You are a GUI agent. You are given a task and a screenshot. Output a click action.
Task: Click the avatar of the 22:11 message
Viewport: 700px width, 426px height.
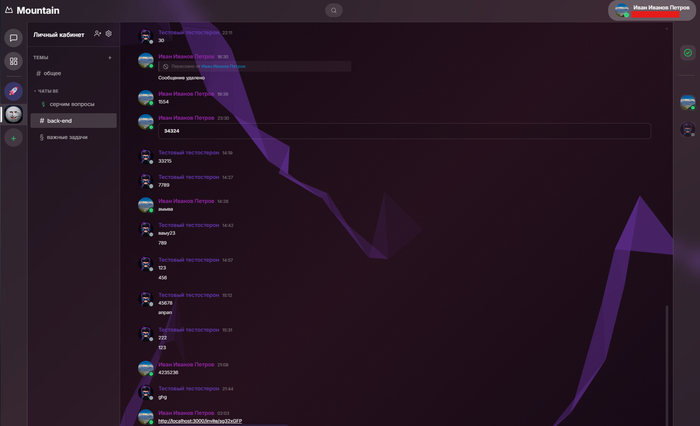pos(146,36)
